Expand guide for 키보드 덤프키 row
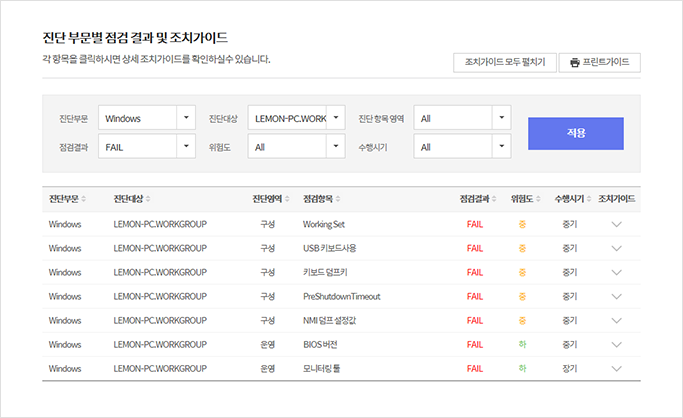683x418 pixels. click(x=616, y=273)
